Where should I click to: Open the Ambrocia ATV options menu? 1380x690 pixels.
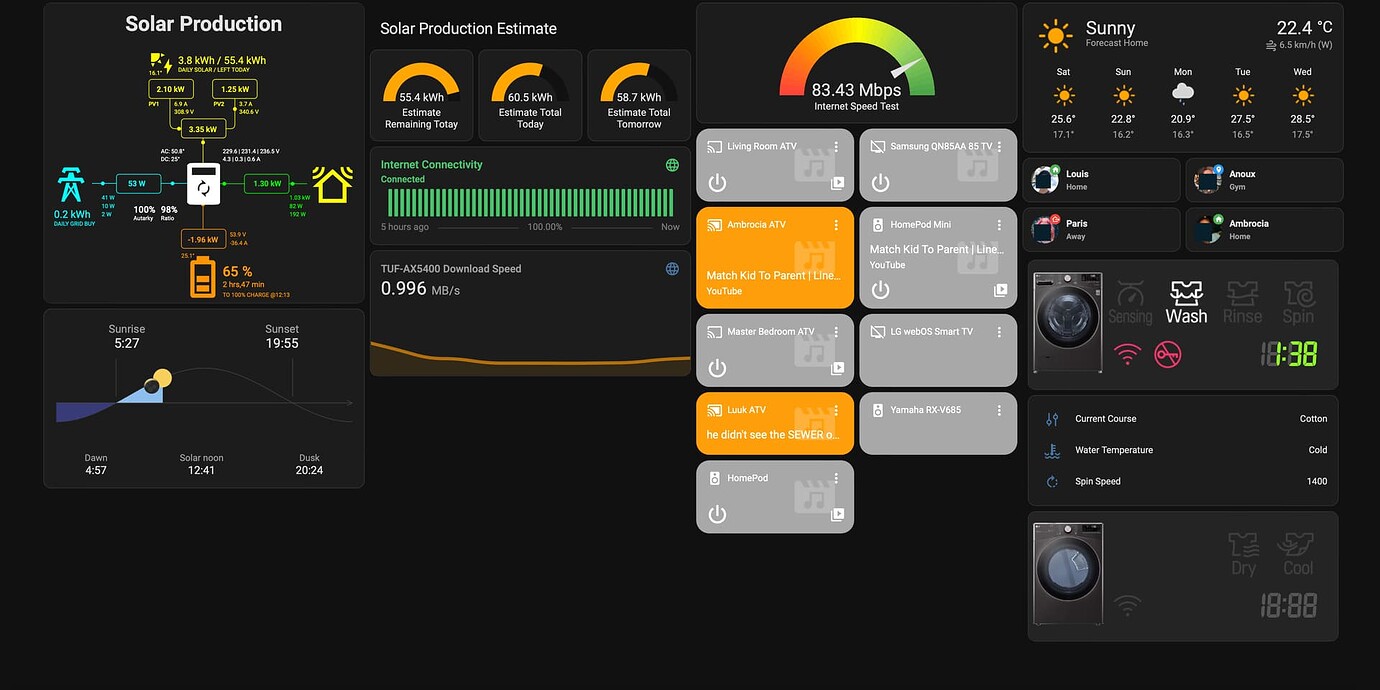pos(838,224)
